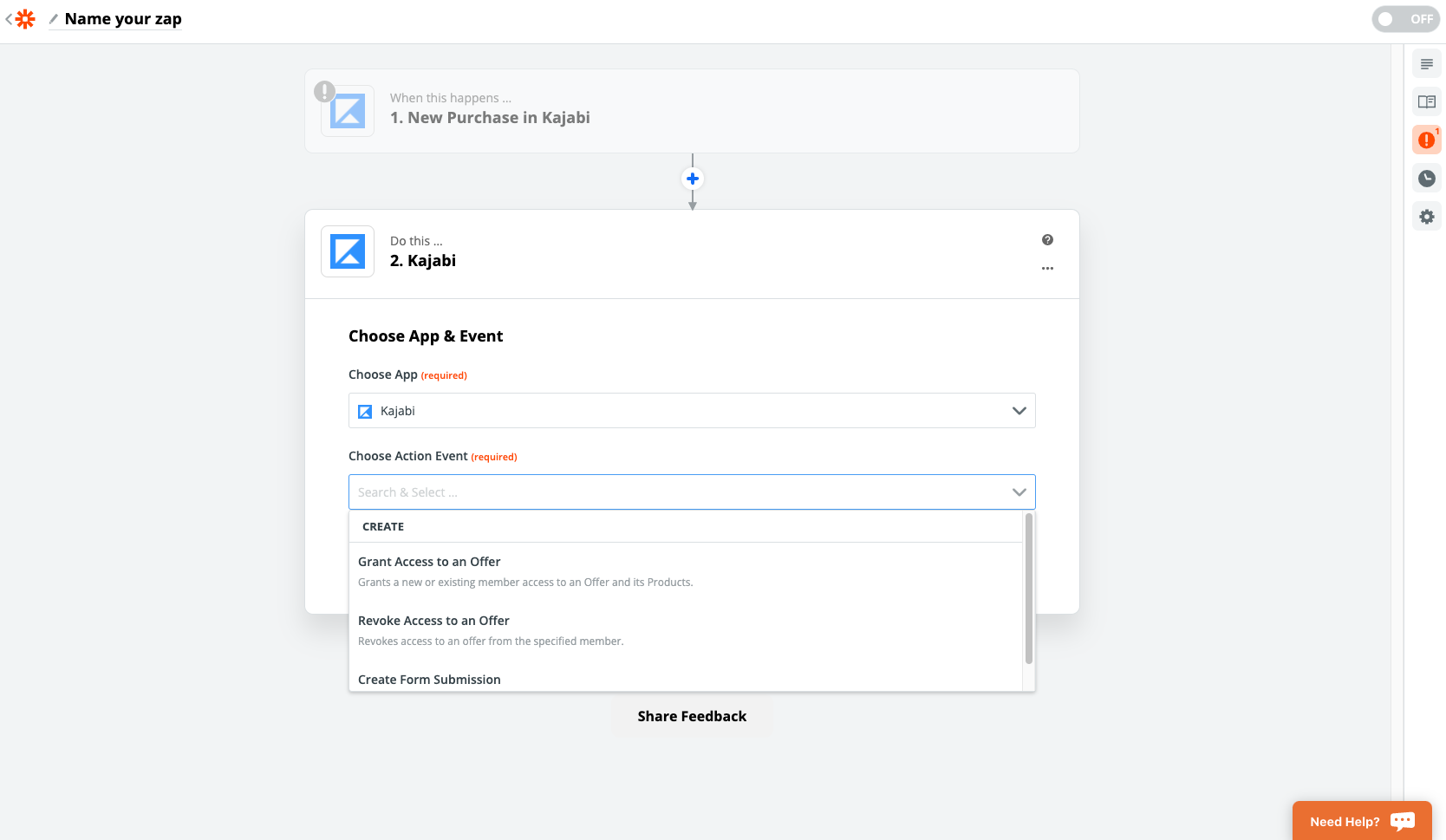Click the pencil icon beside the zap name
Viewport: 1446px width, 840px height.
[x=54, y=19]
